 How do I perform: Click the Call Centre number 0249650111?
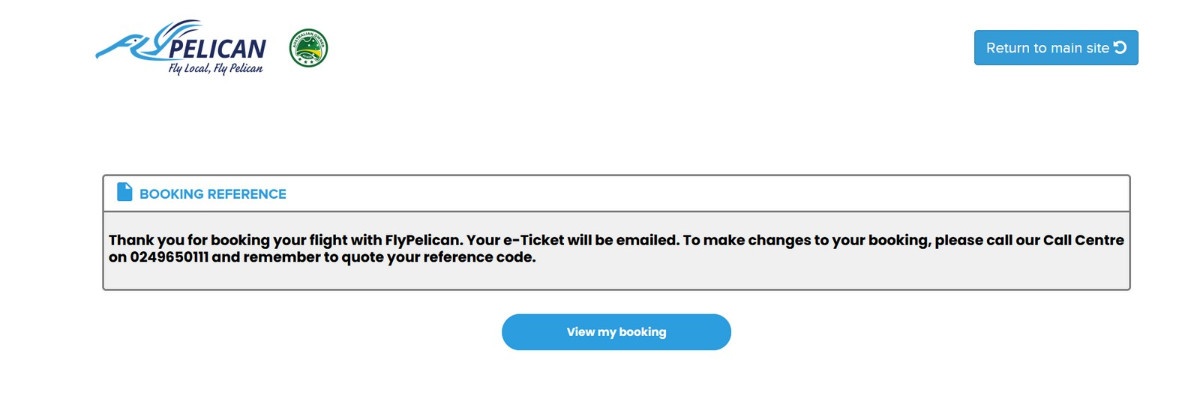[x=167, y=258]
